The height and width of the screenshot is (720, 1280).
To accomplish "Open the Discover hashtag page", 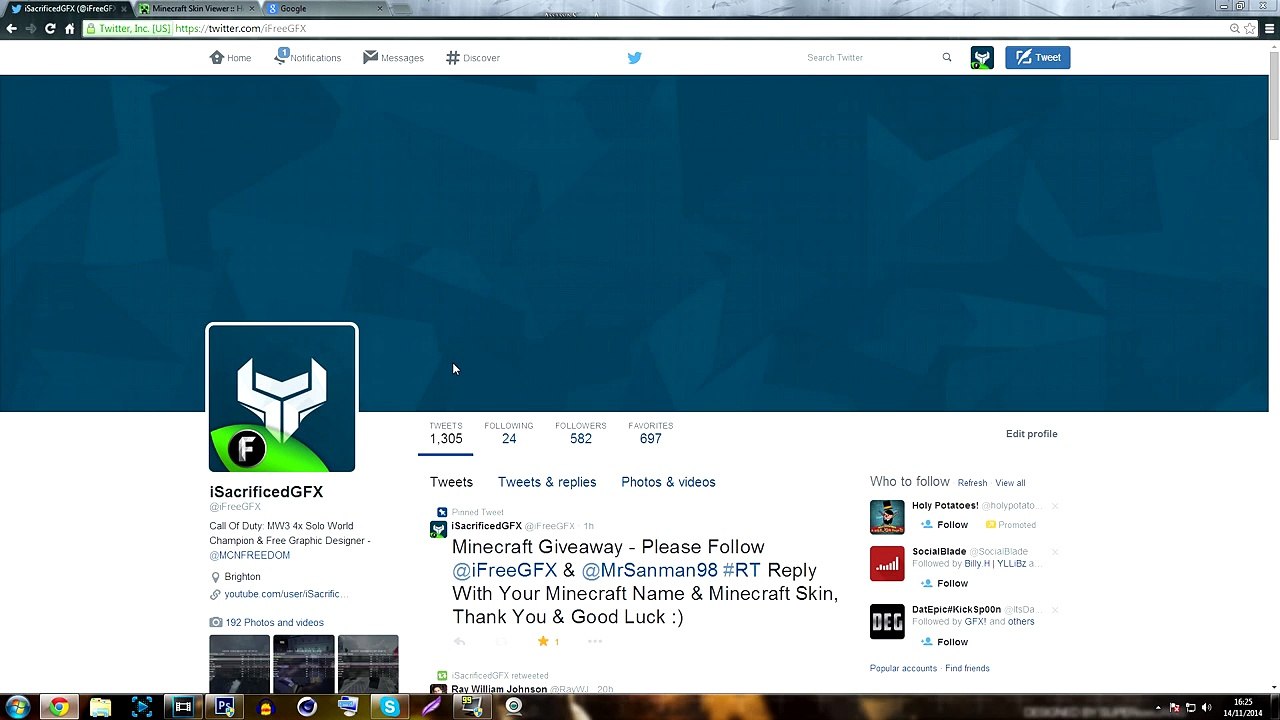I will [473, 58].
